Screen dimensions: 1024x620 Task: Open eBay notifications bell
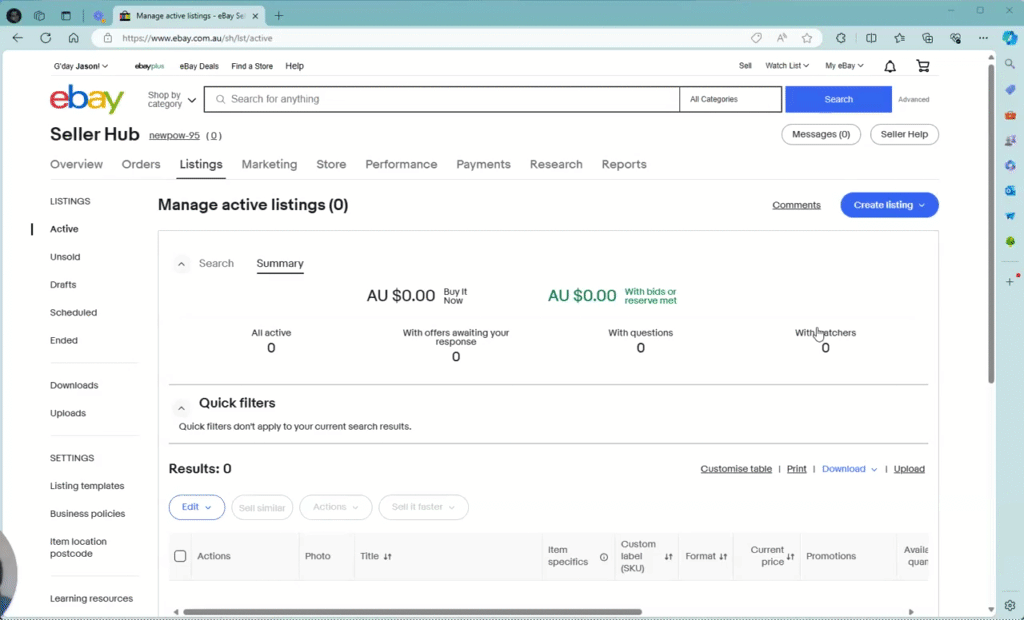(x=889, y=65)
